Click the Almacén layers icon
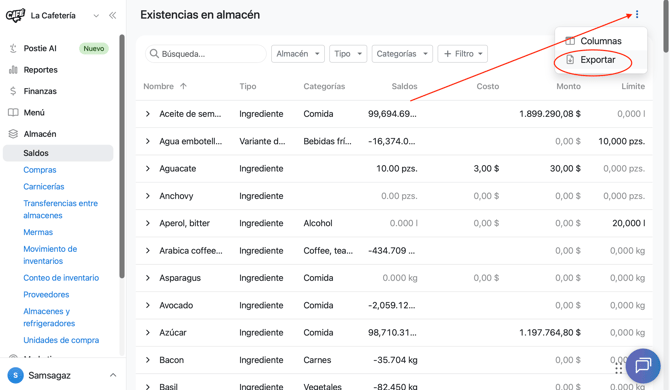This screenshot has width=670, height=390. (13, 134)
